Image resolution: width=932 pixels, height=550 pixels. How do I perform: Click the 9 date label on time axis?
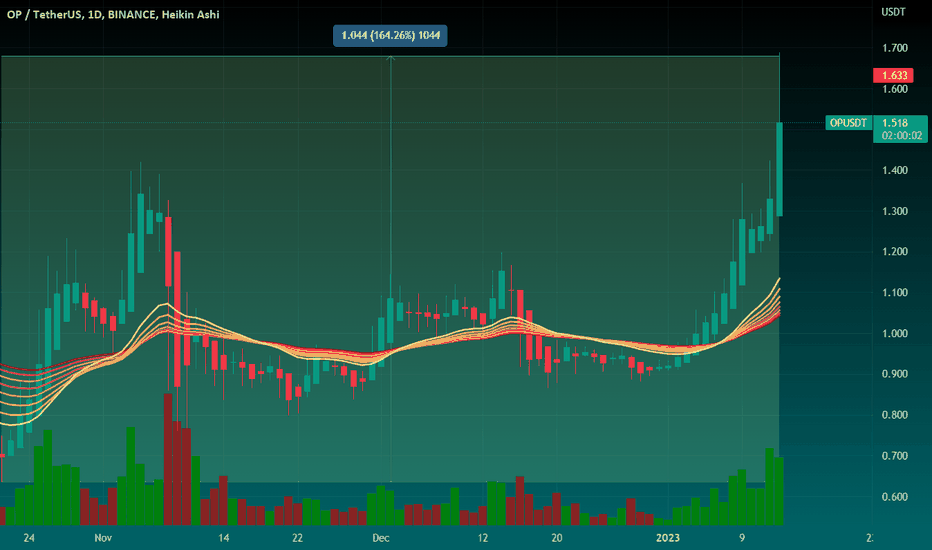[x=742, y=538]
